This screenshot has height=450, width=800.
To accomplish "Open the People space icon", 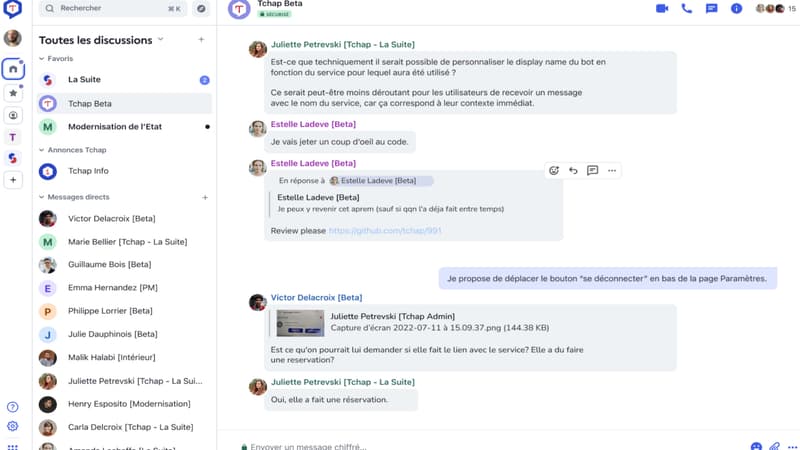I will [x=13, y=116].
